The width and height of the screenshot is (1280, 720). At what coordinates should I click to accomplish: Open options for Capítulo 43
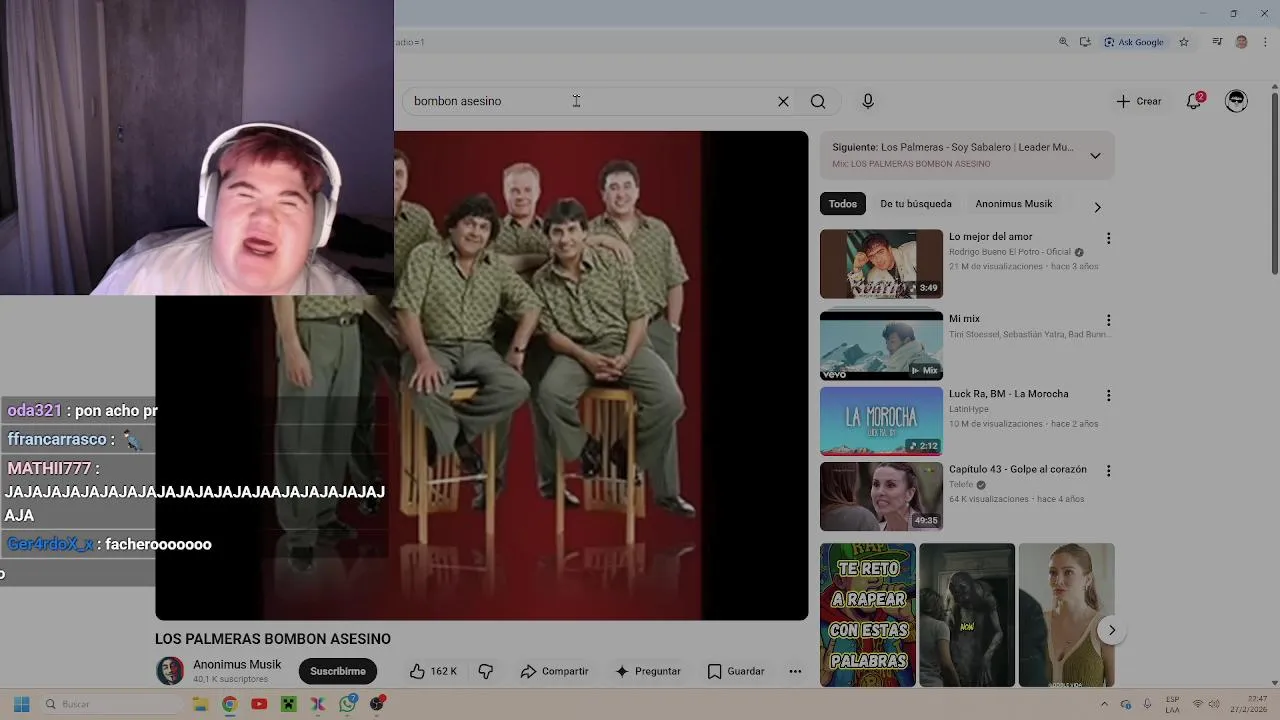pos(1108,470)
